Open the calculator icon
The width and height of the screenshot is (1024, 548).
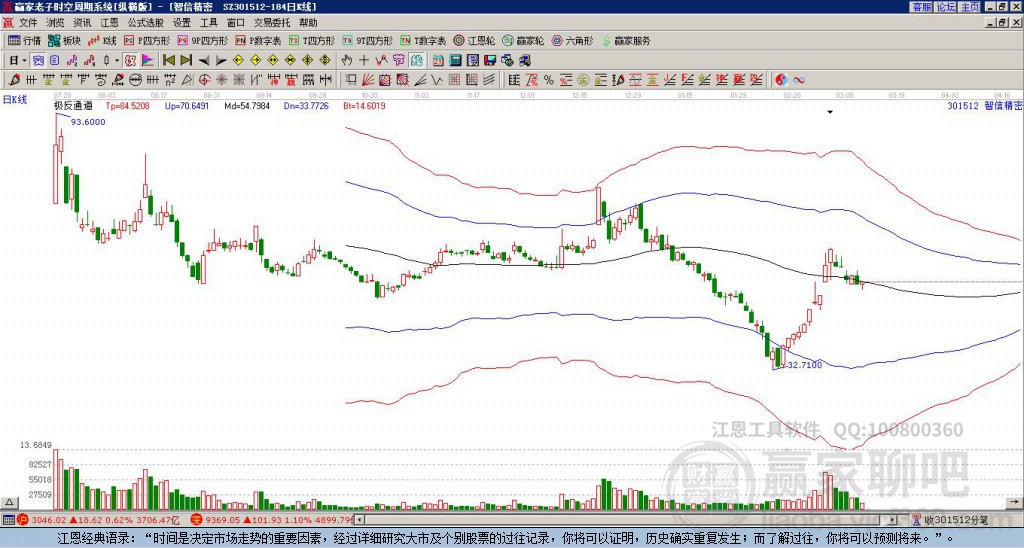pyautogui.click(x=455, y=61)
